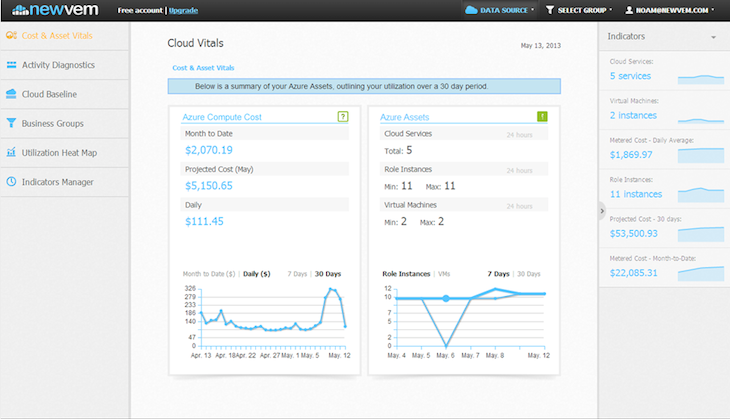This screenshot has height=419, width=730.
Task: Click the Indicators Manager clock icon
Action: [11, 182]
